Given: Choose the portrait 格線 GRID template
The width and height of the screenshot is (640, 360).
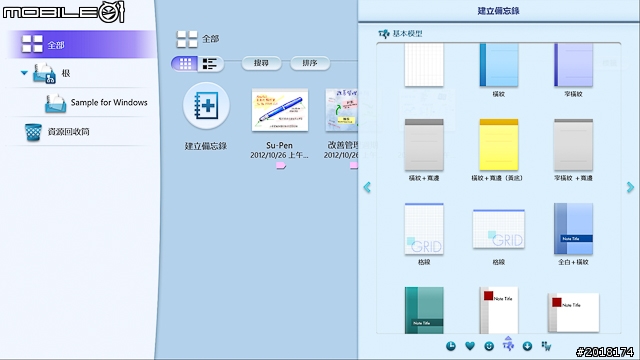Looking at the screenshot, I should 424,229.
